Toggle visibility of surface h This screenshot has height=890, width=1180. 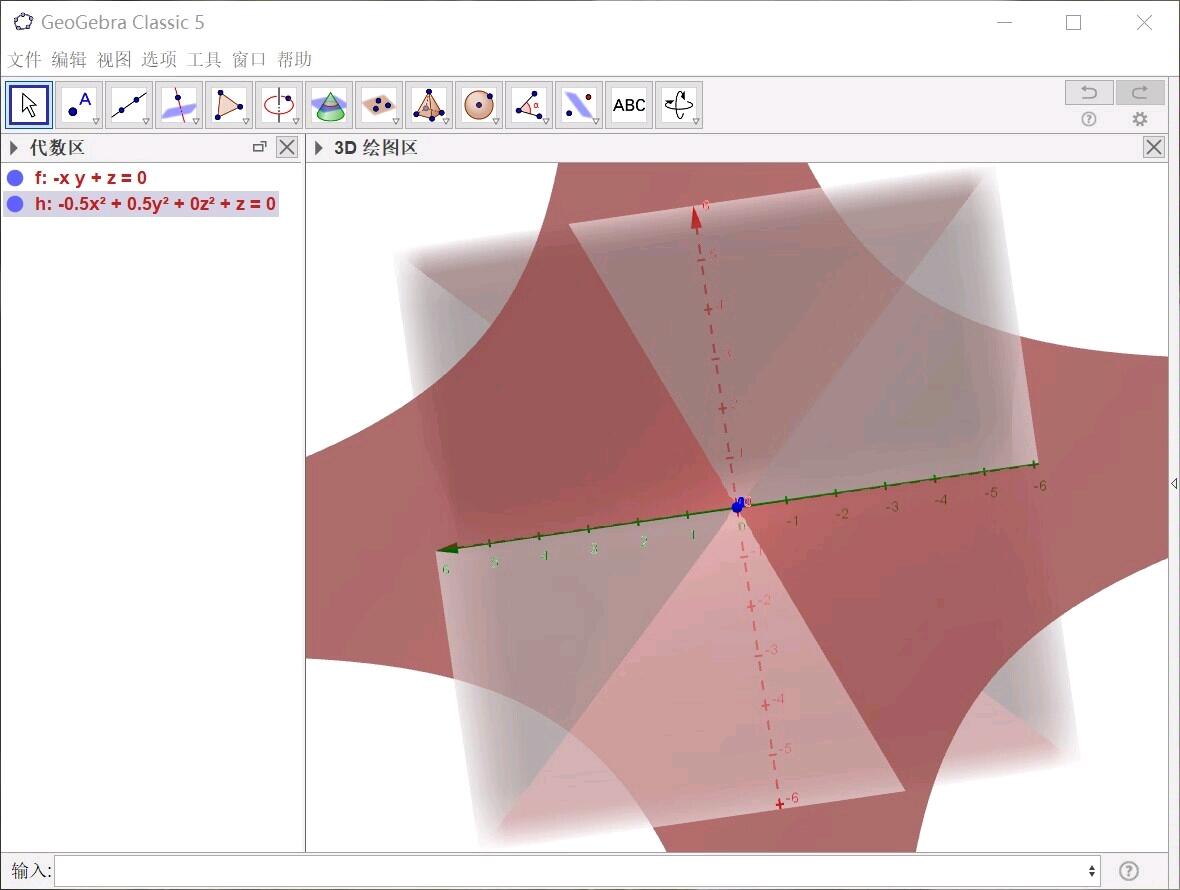tap(15, 204)
